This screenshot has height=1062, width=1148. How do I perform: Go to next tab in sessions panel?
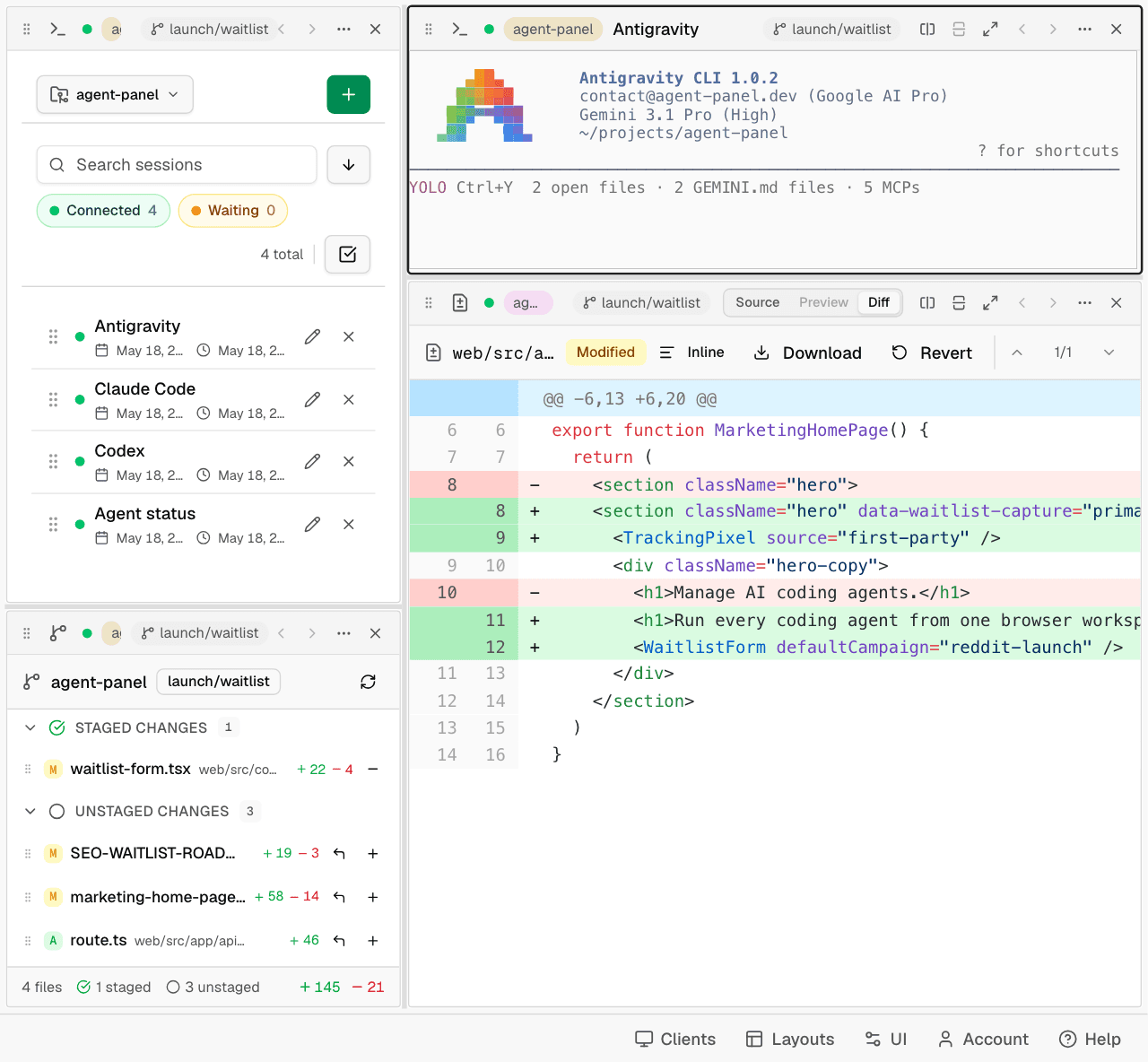[x=312, y=29]
